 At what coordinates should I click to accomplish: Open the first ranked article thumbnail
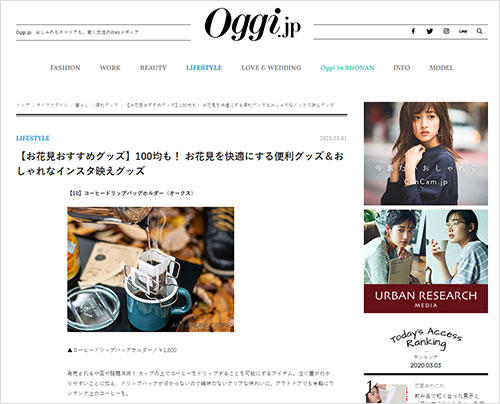pos(387,392)
